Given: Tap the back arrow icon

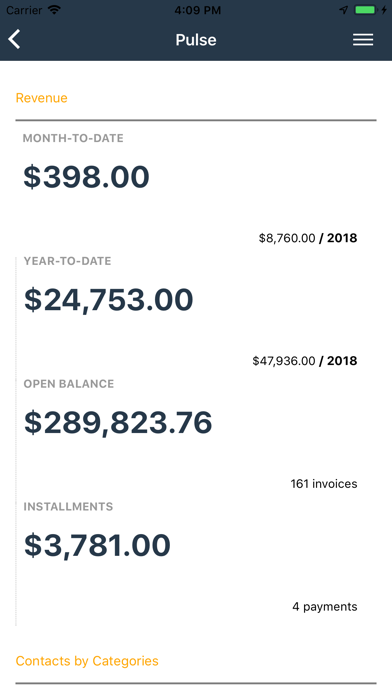Looking at the screenshot, I should click(x=14, y=40).
